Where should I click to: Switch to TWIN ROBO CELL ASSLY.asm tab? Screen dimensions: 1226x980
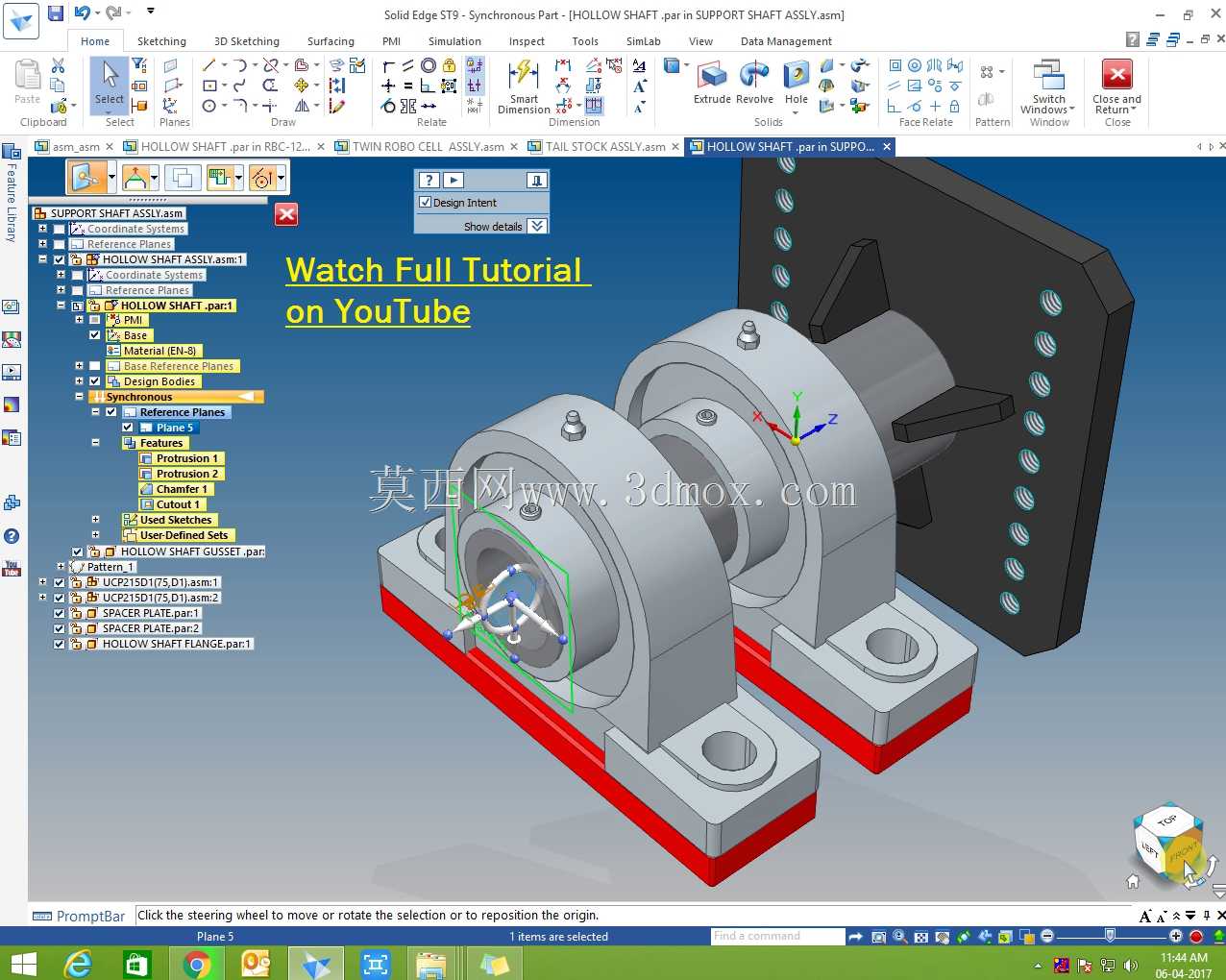[x=428, y=147]
